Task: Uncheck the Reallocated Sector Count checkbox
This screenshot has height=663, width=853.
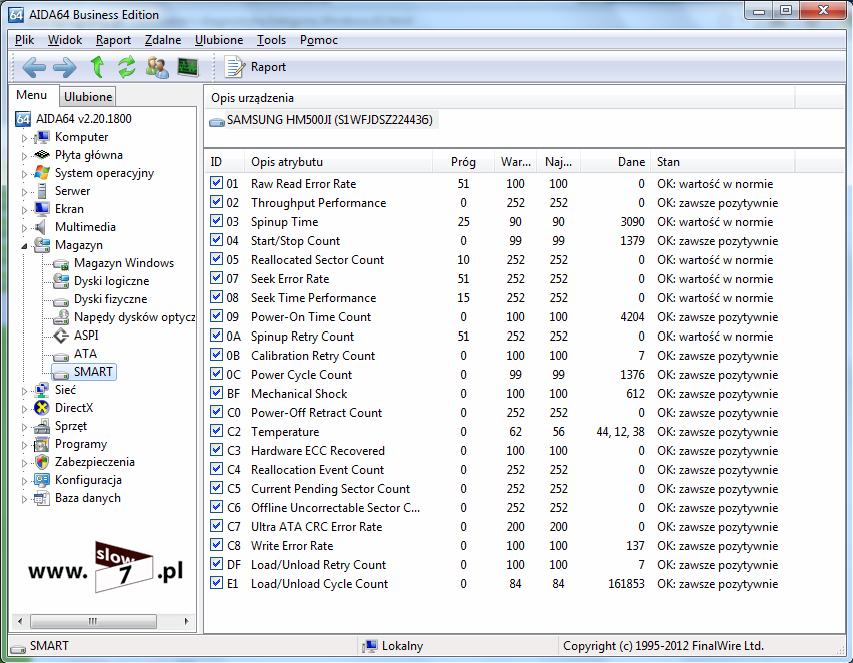Action: 216,259
